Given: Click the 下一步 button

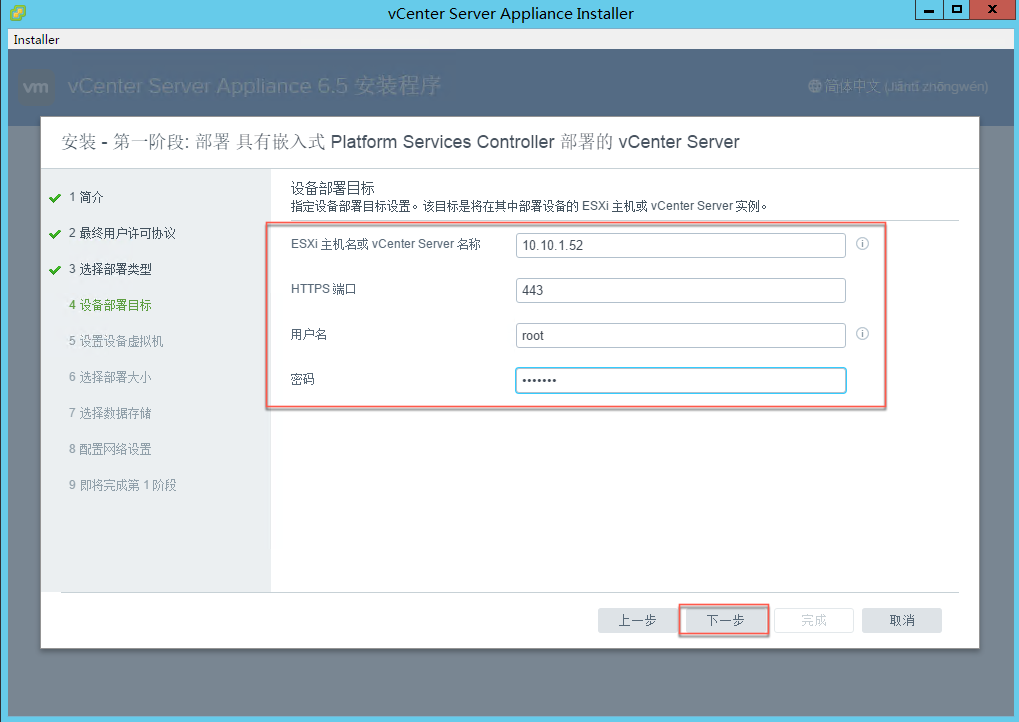Looking at the screenshot, I should [725, 620].
